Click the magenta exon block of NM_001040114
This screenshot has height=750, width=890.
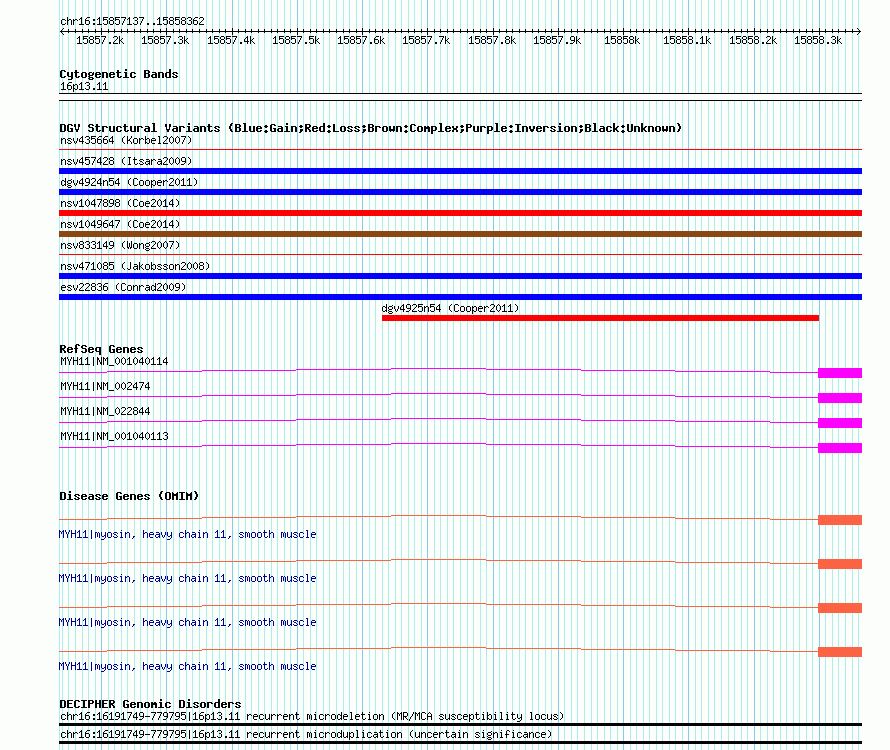coord(840,373)
